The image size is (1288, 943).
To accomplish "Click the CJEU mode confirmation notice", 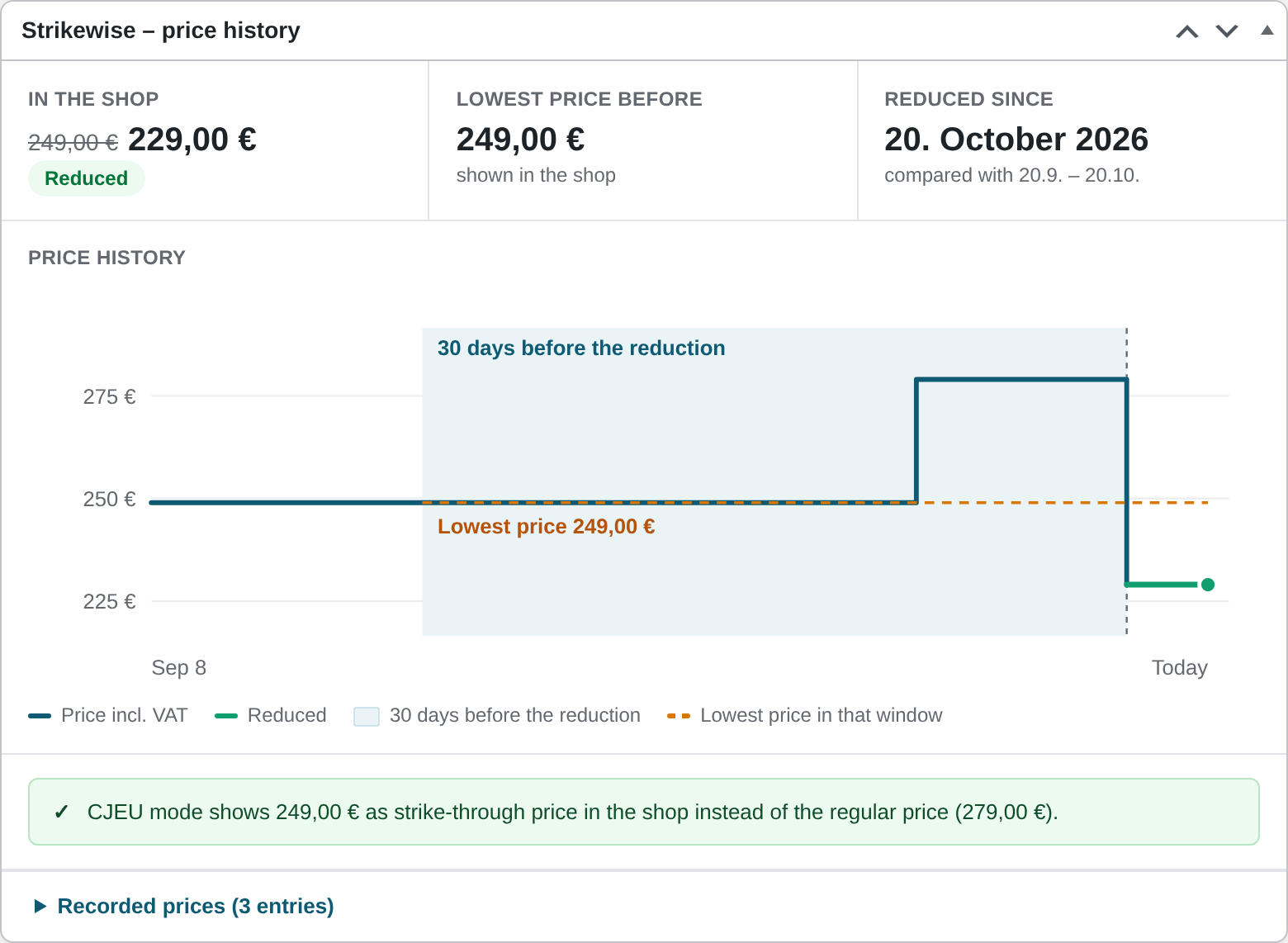I will (x=644, y=812).
